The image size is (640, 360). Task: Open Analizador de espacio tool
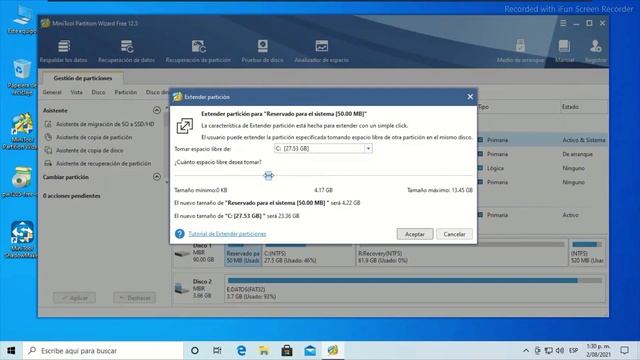(322, 51)
